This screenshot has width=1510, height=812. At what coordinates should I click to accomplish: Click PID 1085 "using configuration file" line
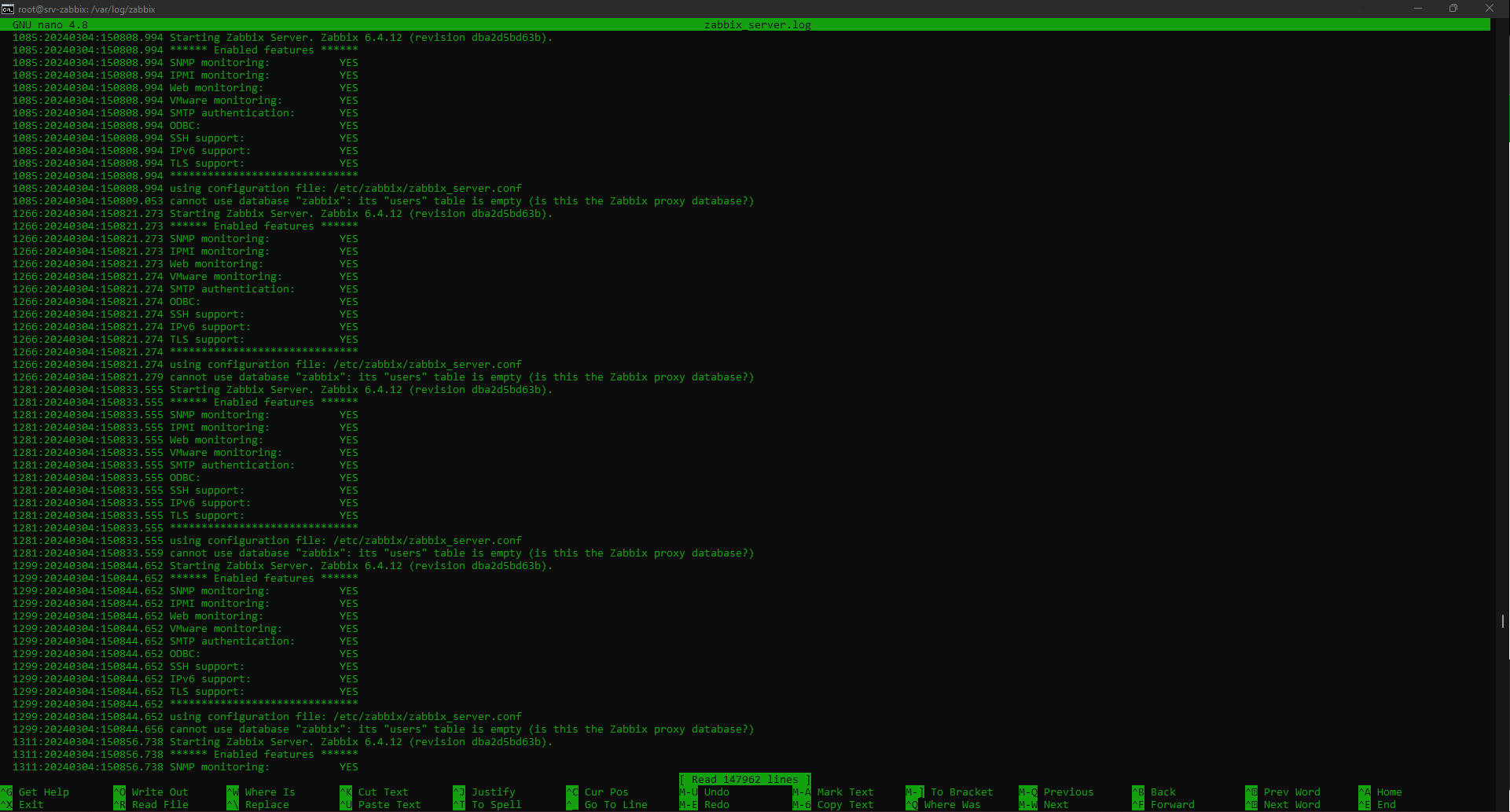coord(267,189)
